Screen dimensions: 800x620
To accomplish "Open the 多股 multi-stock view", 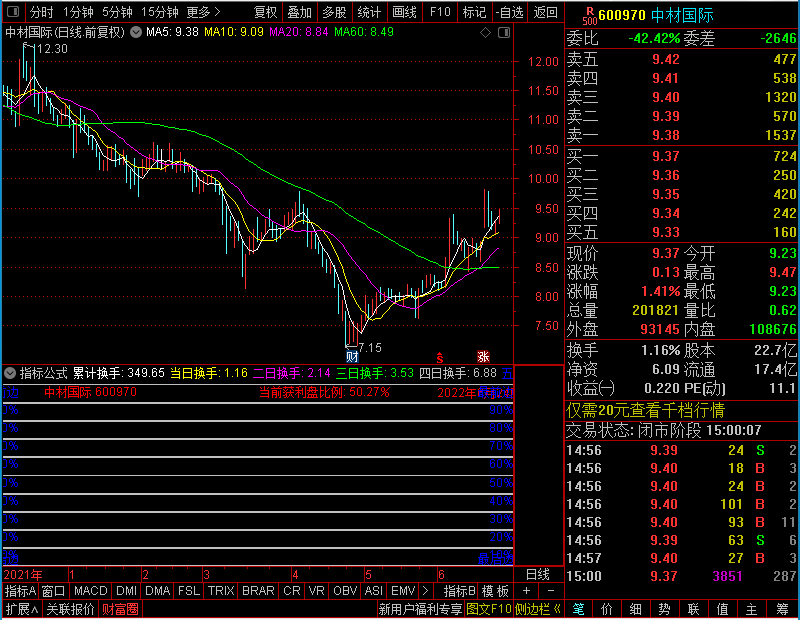I will click(335, 12).
